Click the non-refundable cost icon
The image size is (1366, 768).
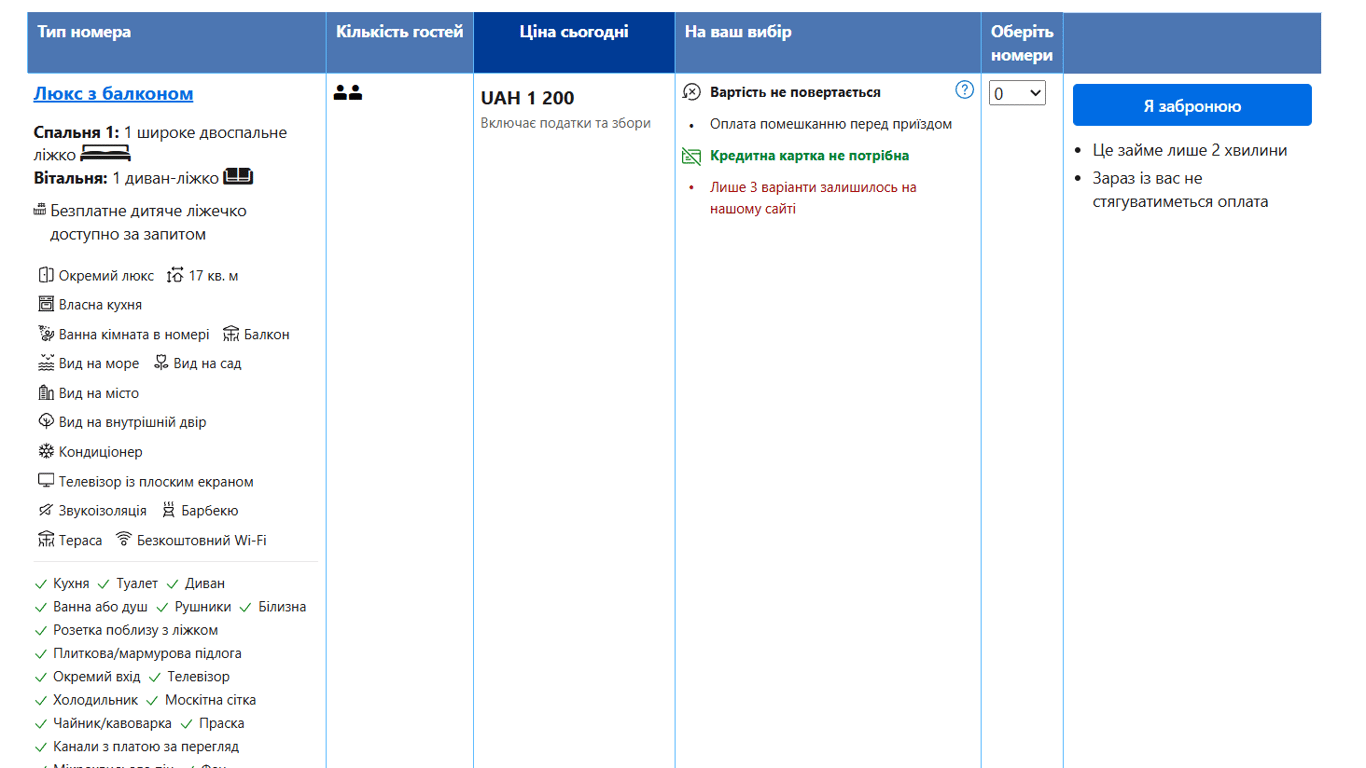tap(691, 92)
